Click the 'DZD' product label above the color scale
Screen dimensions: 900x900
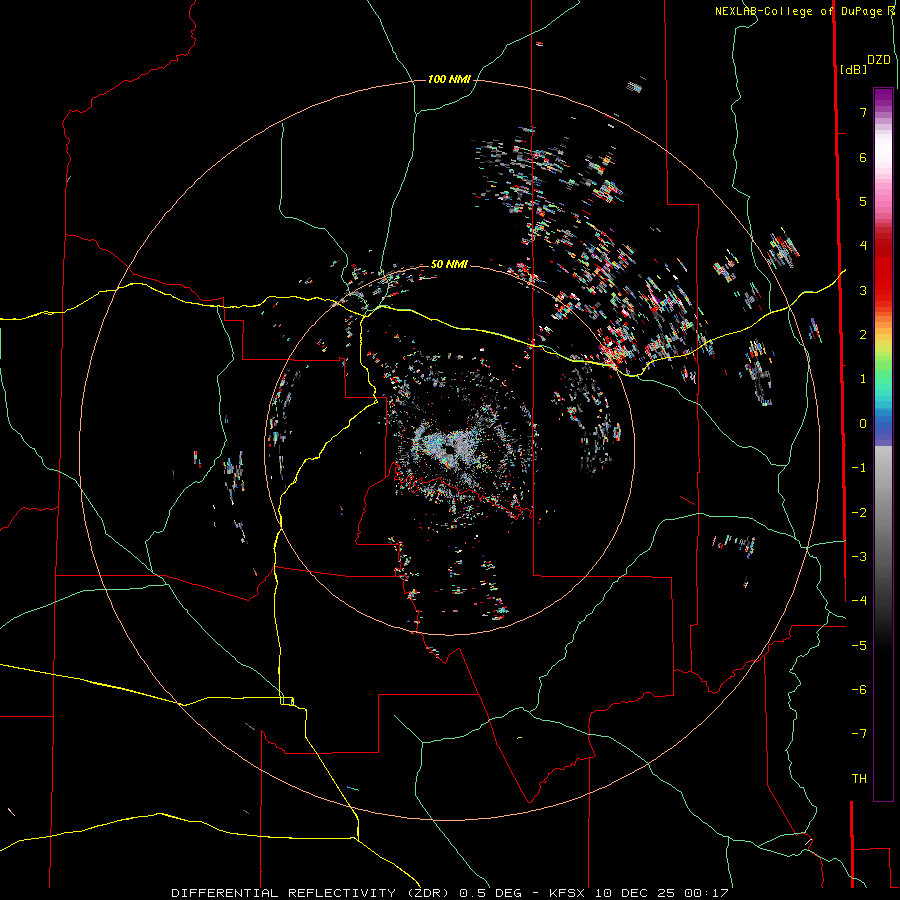[x=879, y=60]
